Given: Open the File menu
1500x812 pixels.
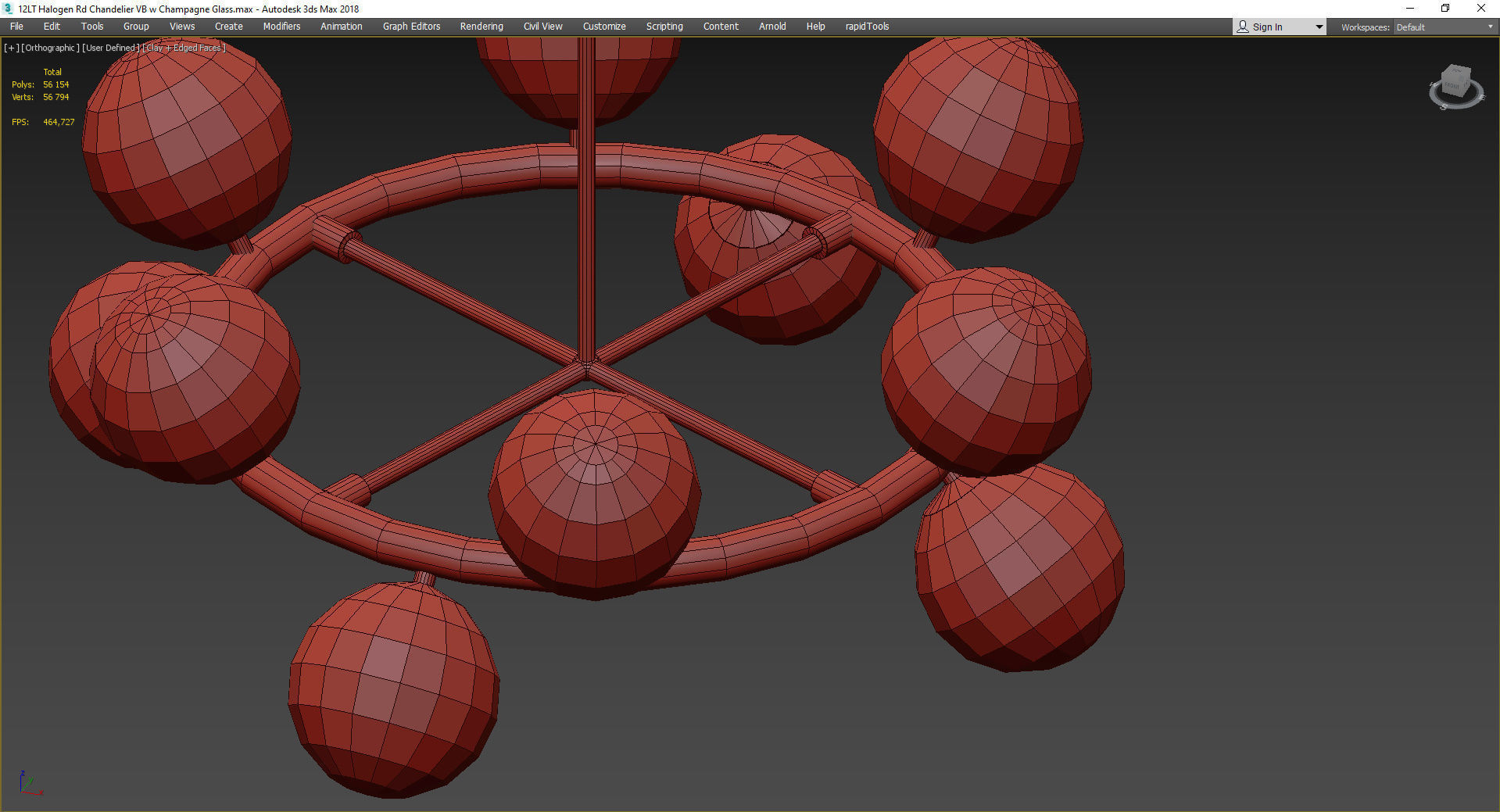Looking at the screenshot, I should [x=16, y=27].
